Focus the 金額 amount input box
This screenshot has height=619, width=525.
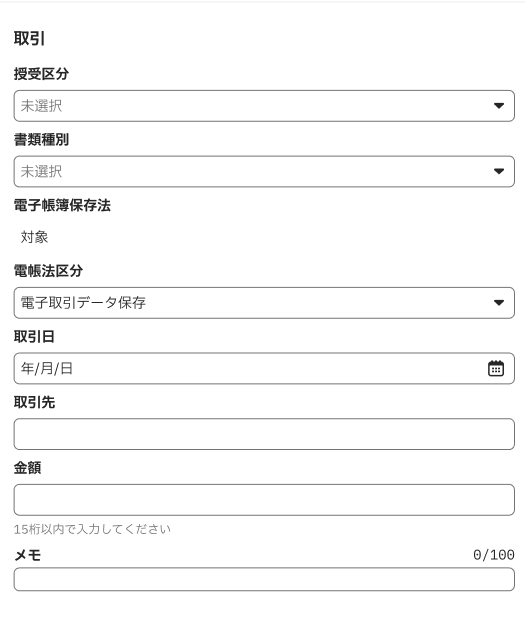pos(264,500)
